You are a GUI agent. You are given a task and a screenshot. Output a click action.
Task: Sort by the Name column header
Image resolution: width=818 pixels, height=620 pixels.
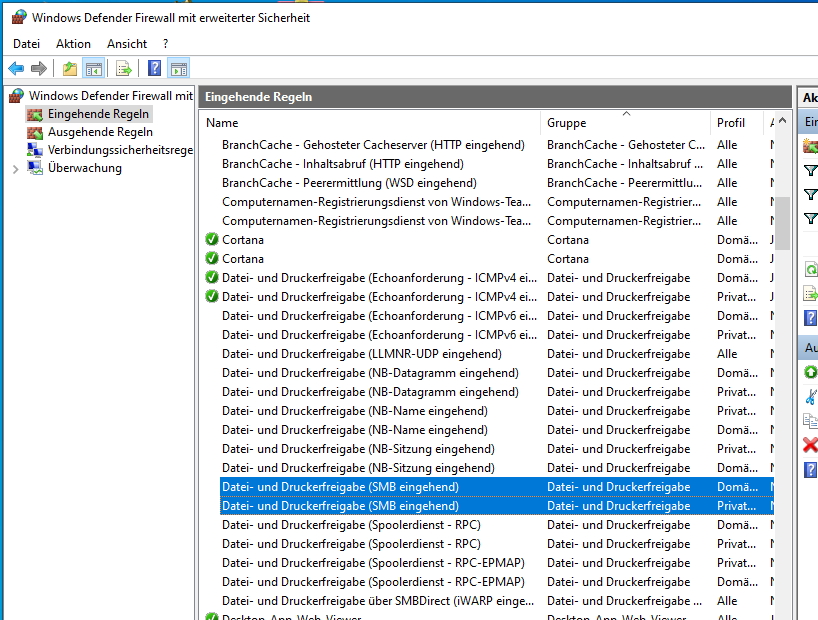tap(370, 123)
